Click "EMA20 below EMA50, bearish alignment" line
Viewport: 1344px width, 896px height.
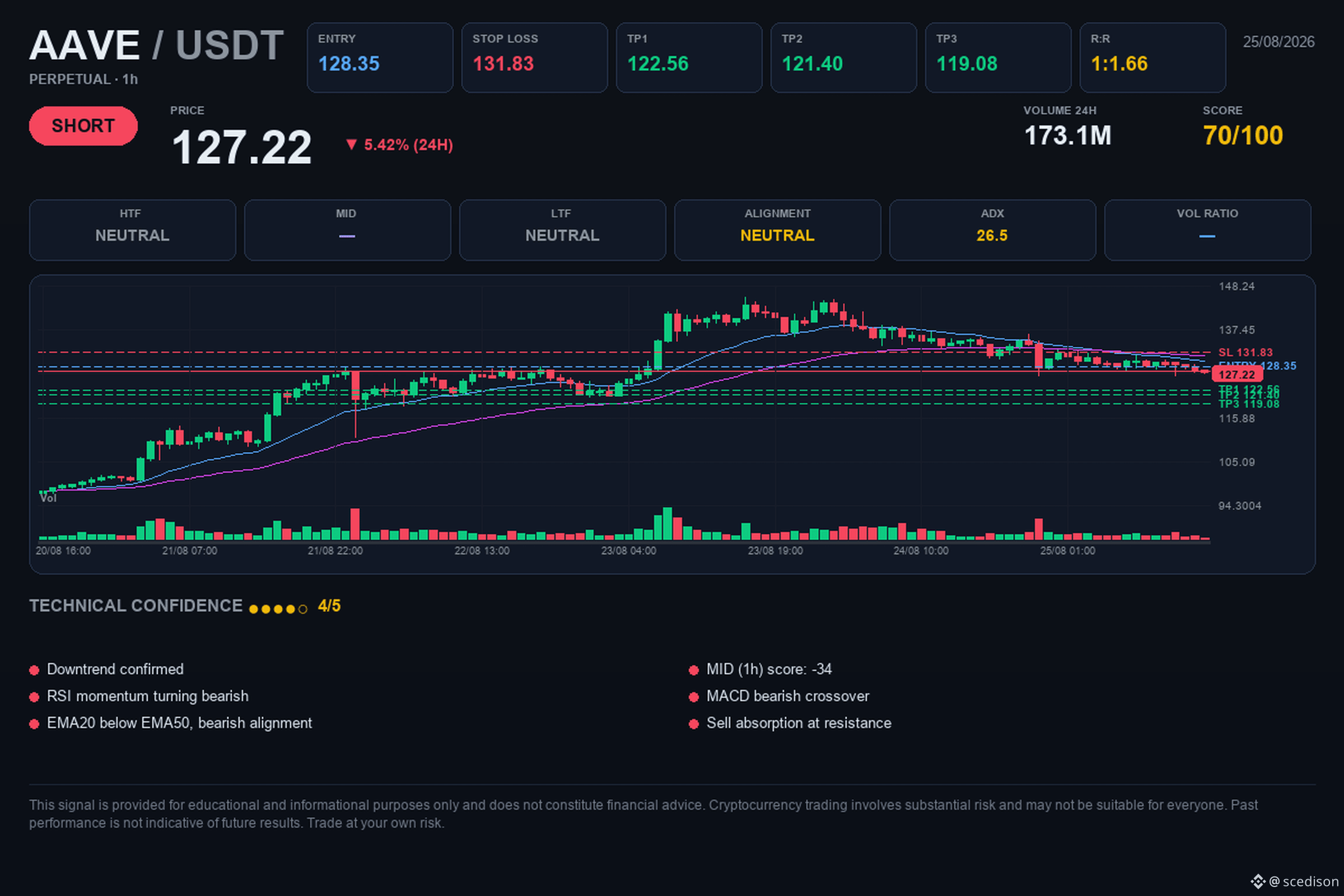point(171,724)
